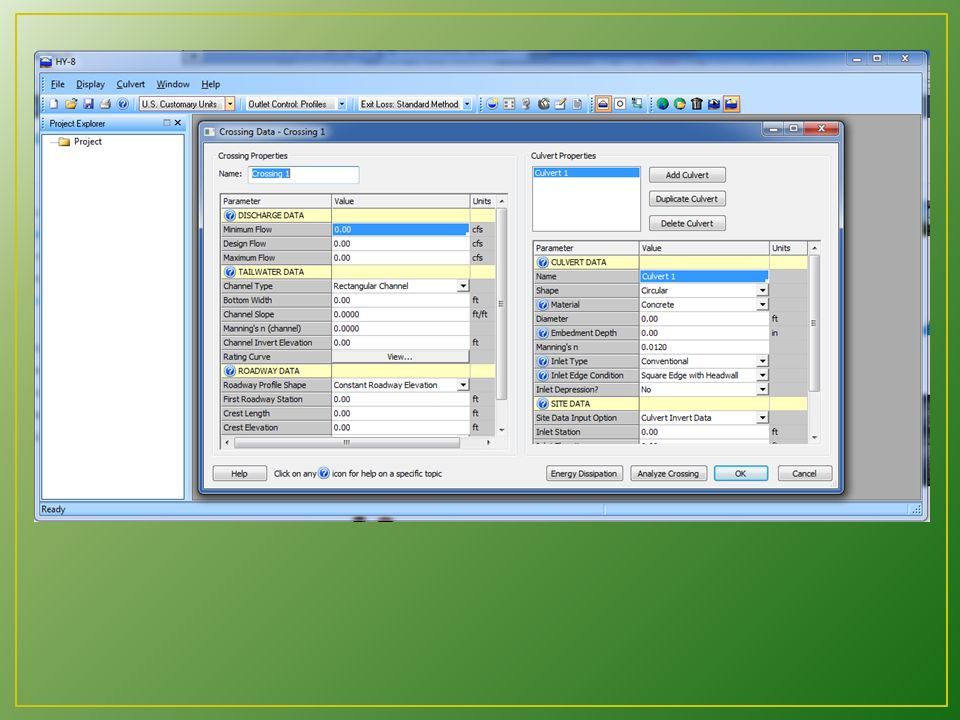Click the Bottom Width value field
Screen dimensions: 960x720
(x=400, y=301)
